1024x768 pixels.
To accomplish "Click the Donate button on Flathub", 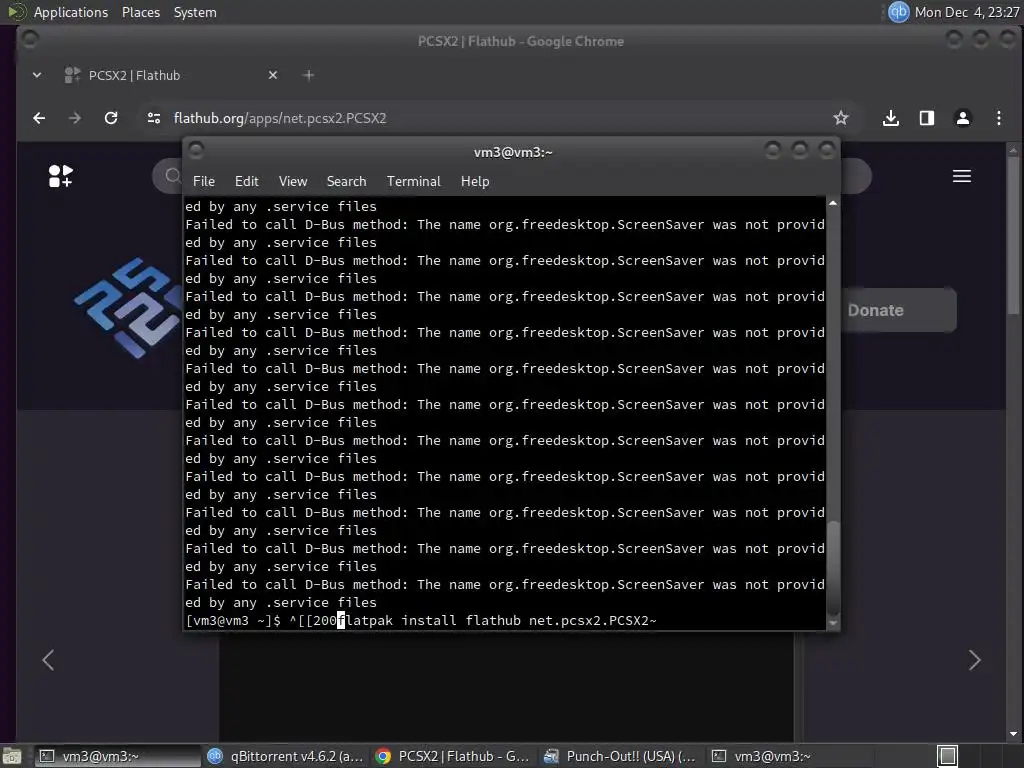I will point(899,310).
